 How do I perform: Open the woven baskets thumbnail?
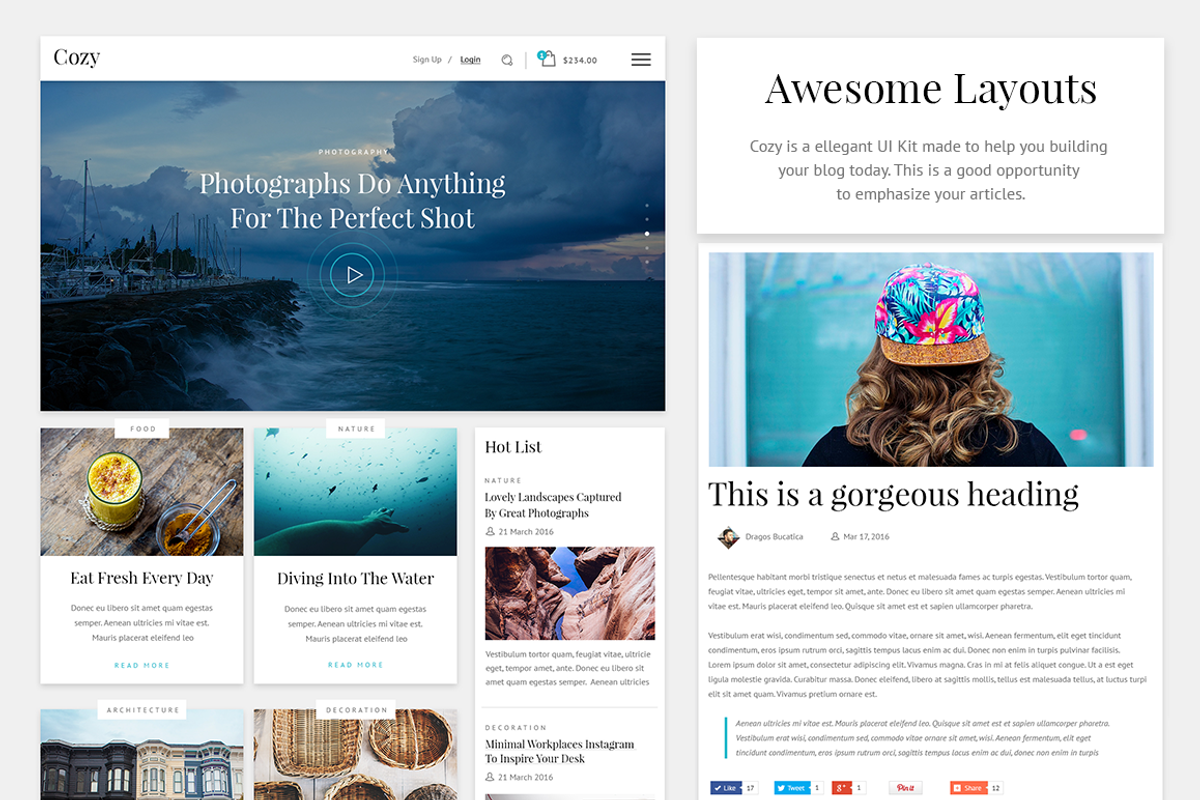355,755
